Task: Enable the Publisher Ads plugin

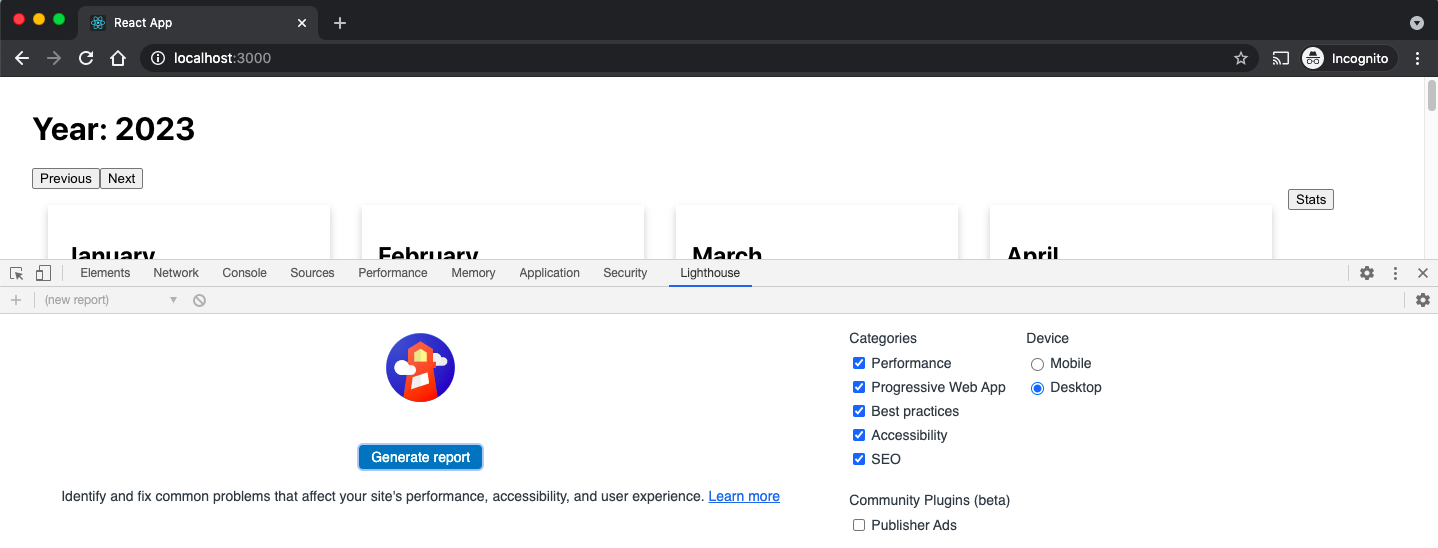Action: tap(858, 525)
